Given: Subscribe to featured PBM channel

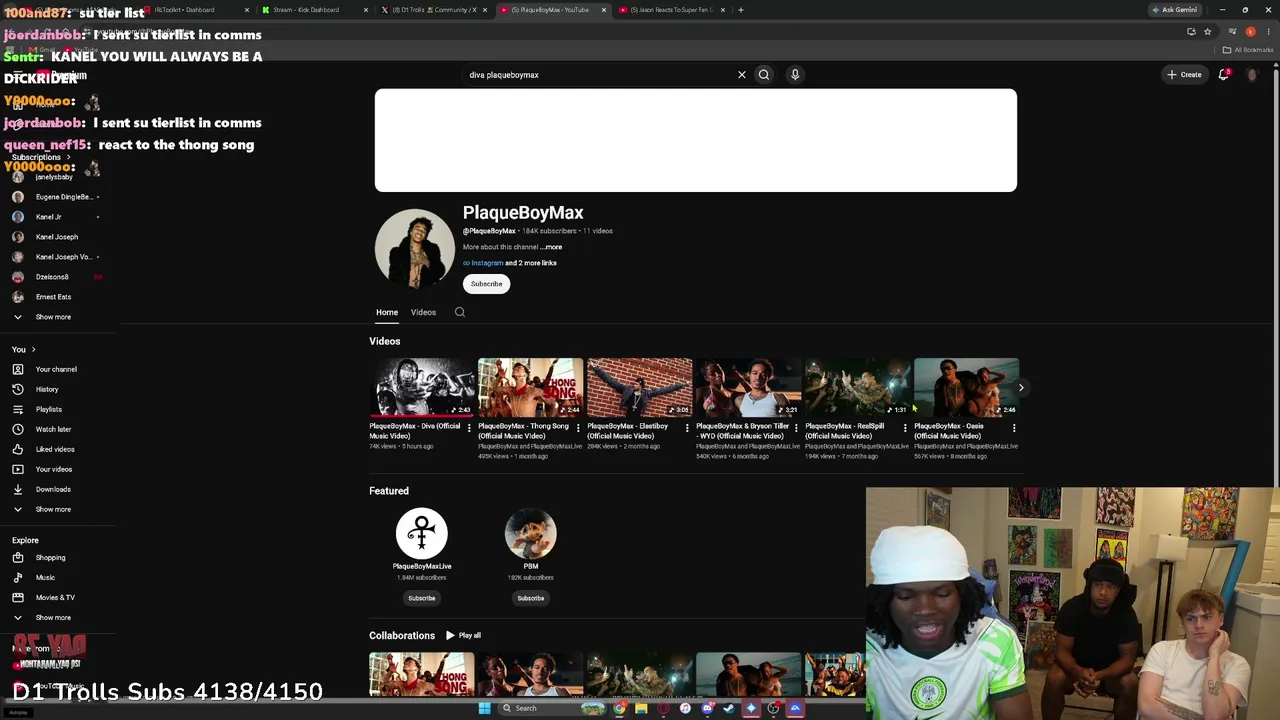Looking at the screenshot, I should click(x=531, y=598).
